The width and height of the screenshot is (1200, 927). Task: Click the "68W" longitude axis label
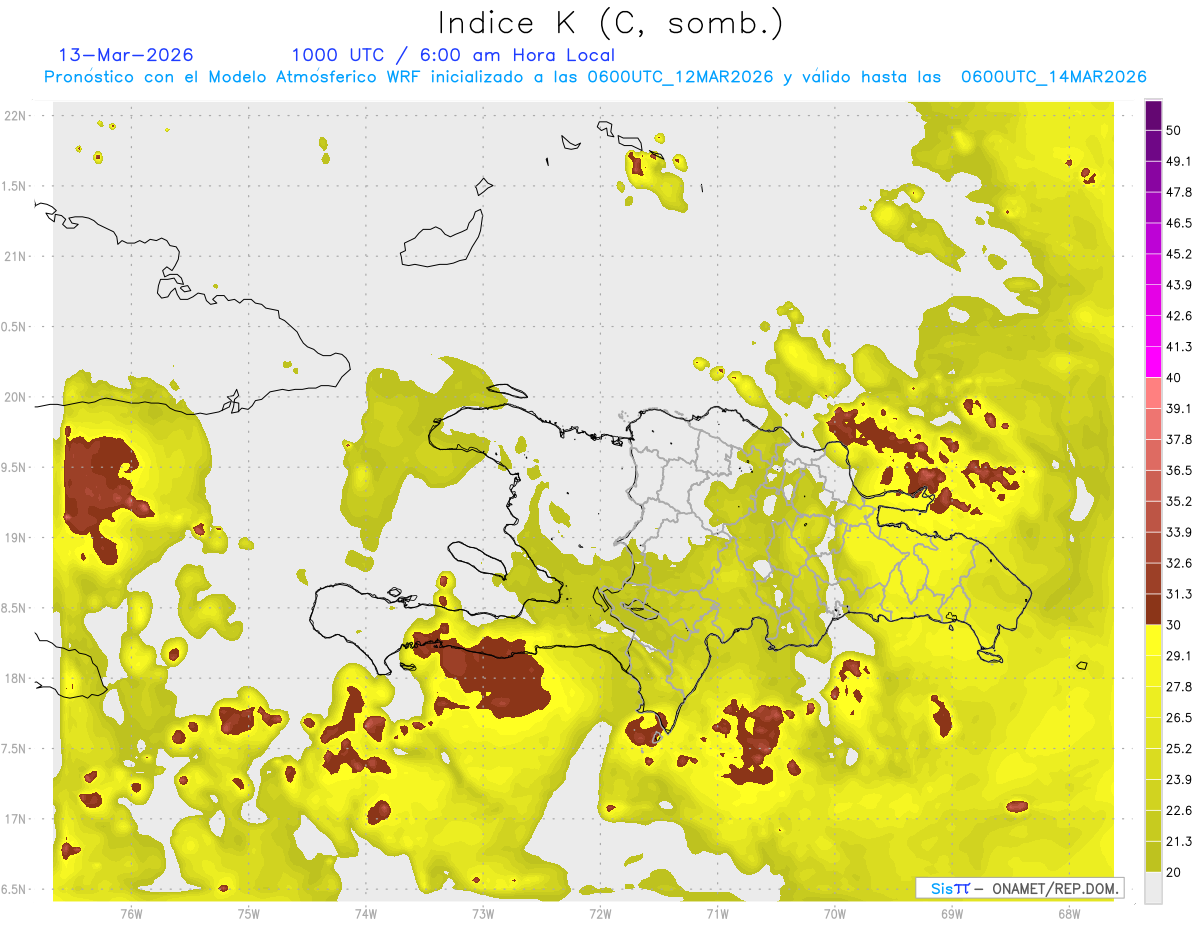coord(1069,914)
